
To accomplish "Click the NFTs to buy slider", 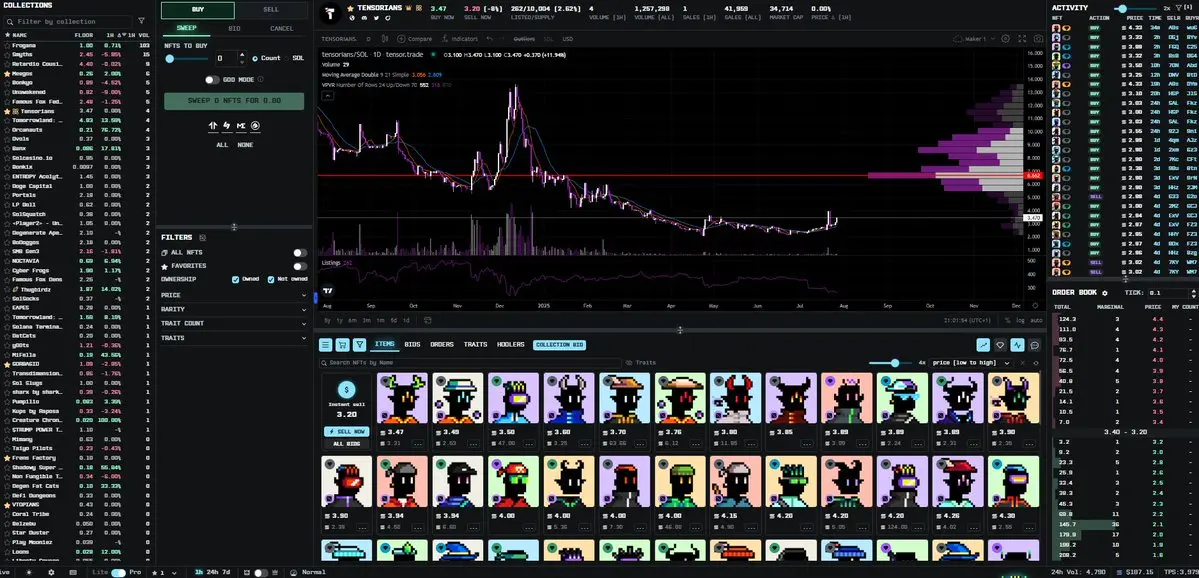I will click(187, 59).
